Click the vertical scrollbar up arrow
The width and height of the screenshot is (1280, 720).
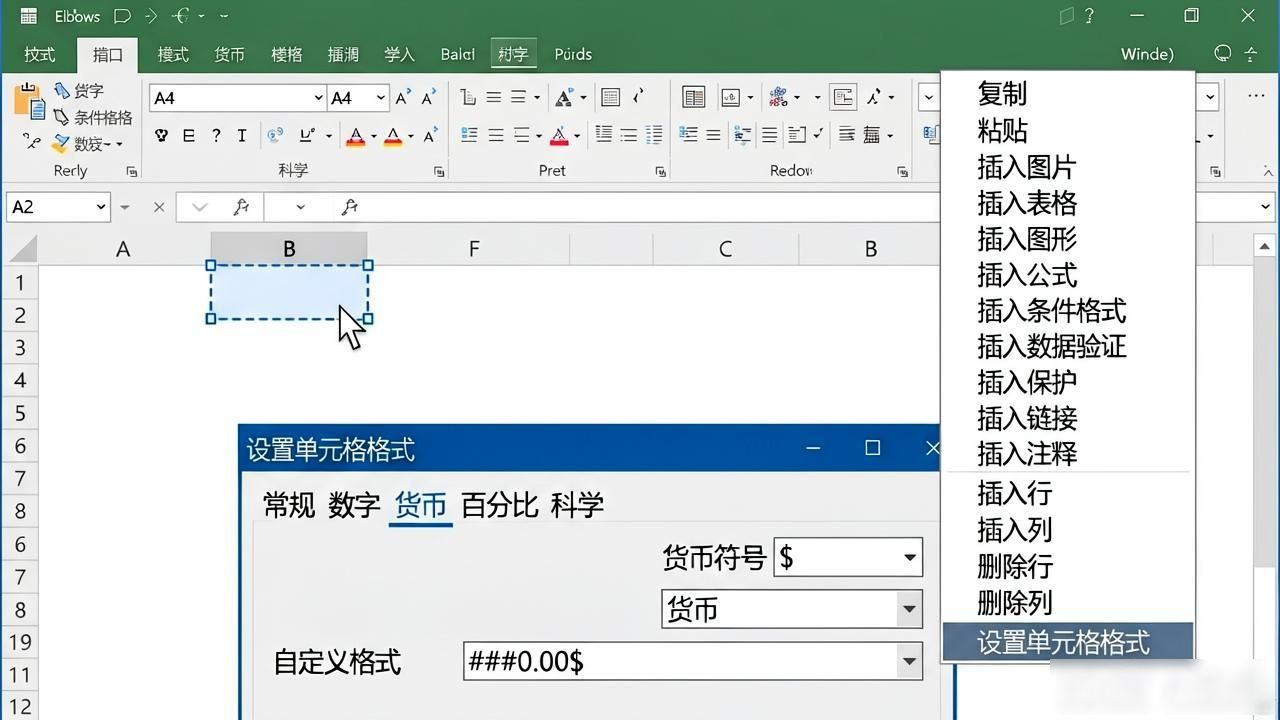pos(1265,246)
